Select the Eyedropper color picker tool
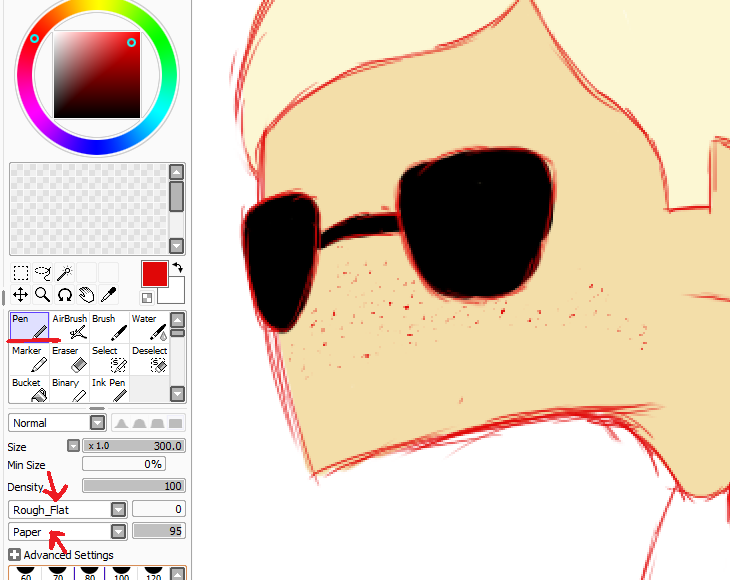 tap(108, 295)
